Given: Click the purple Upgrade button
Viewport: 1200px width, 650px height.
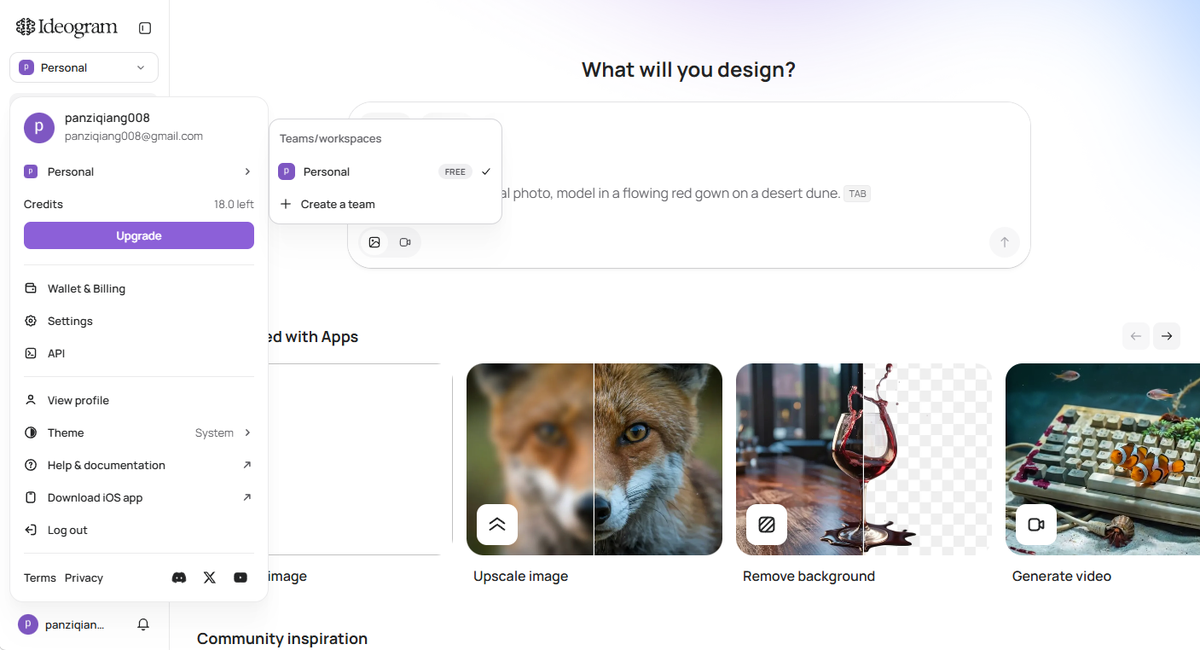Looking at the screenshot, I should 139,236.
